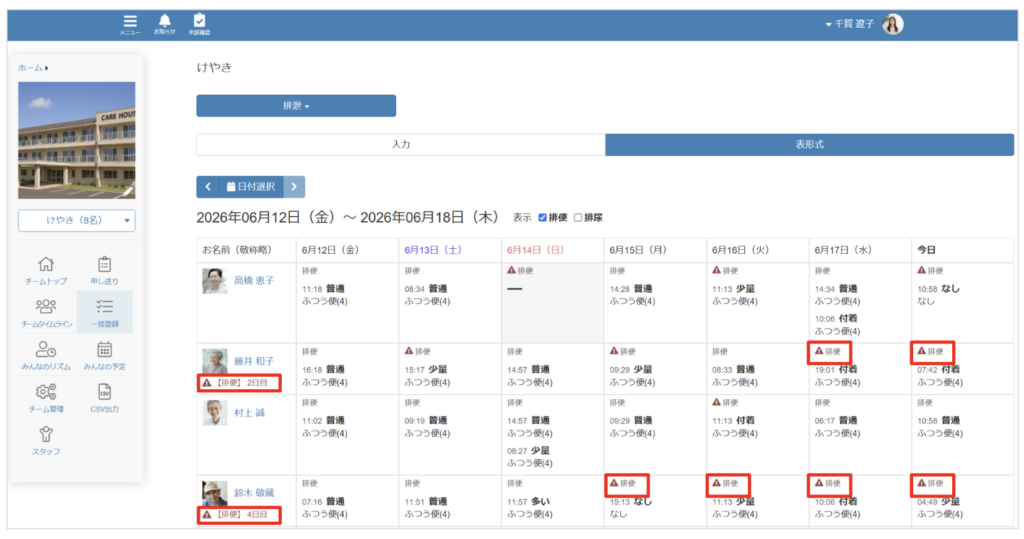Screen dimensions: 1024x539
Task: Open the clipboard check icon in header
Action: coord(199,22)
